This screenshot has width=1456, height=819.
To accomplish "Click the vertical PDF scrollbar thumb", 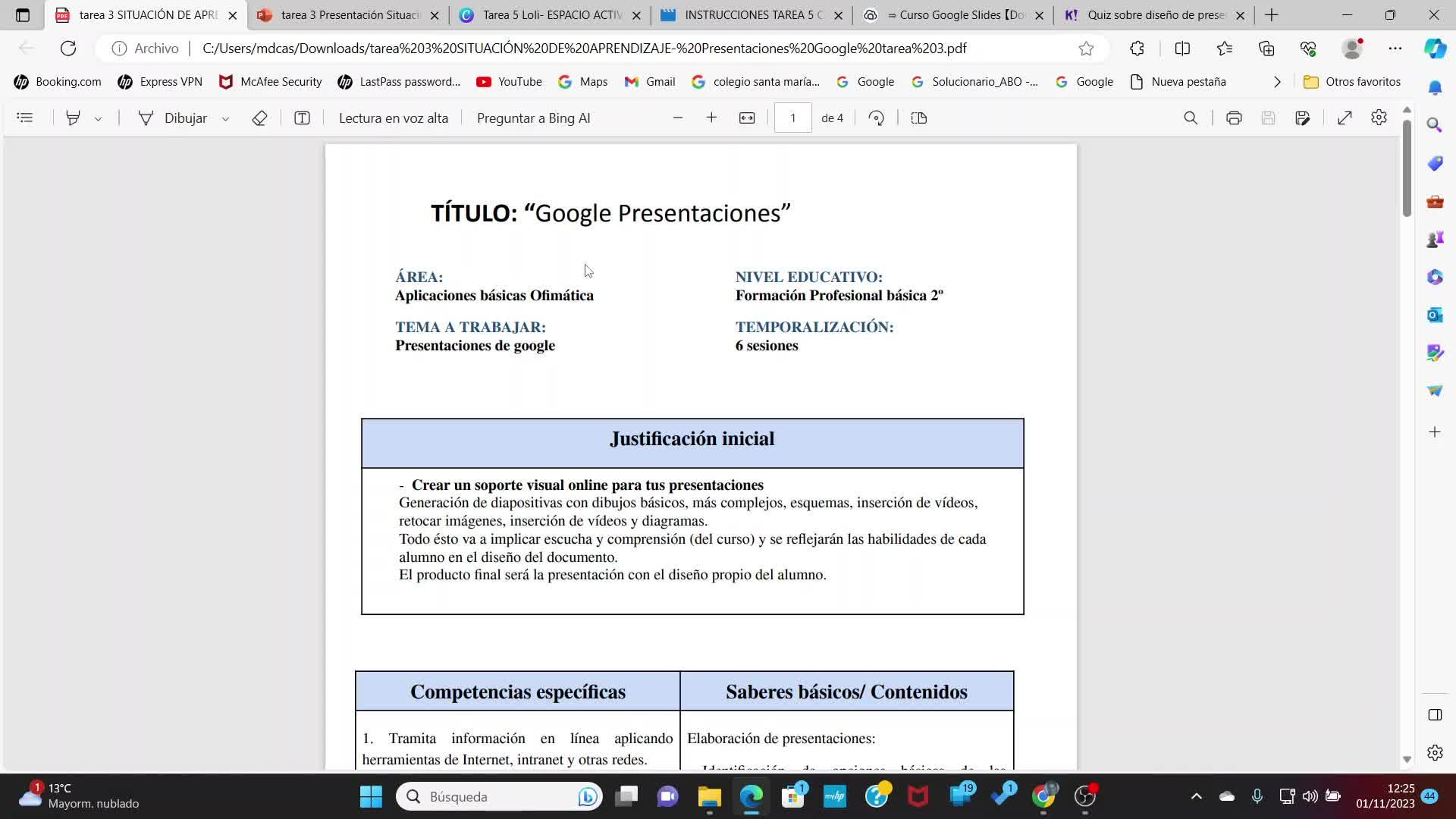I will [x=1407, y=167].
